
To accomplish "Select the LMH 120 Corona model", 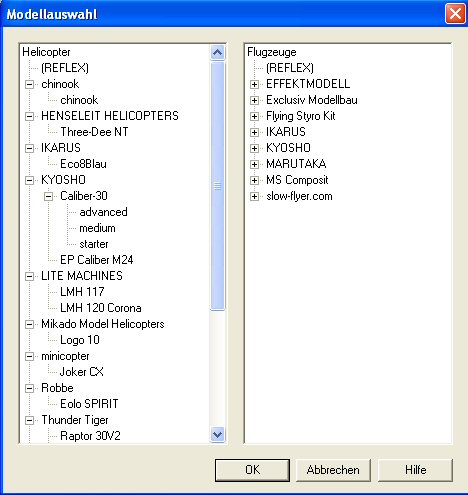I will tap(101, 308).
